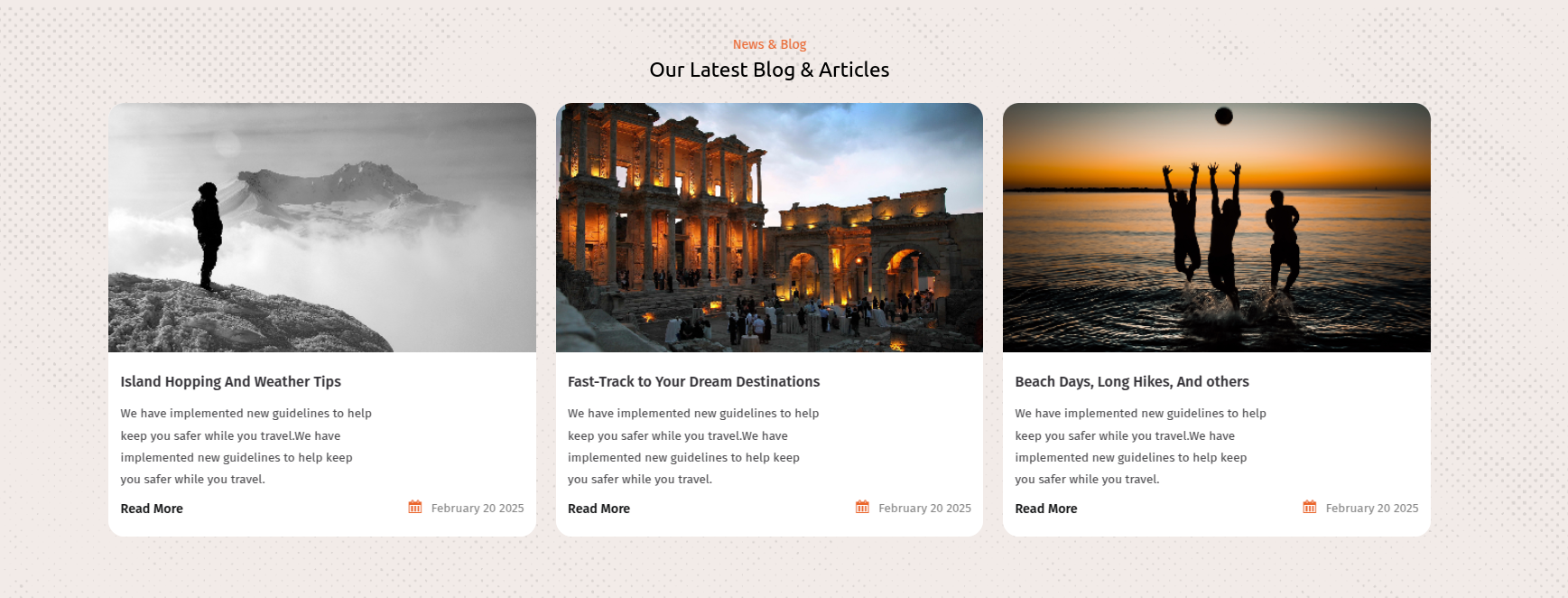Click the Beach Days article description text

click(1141, 446)
